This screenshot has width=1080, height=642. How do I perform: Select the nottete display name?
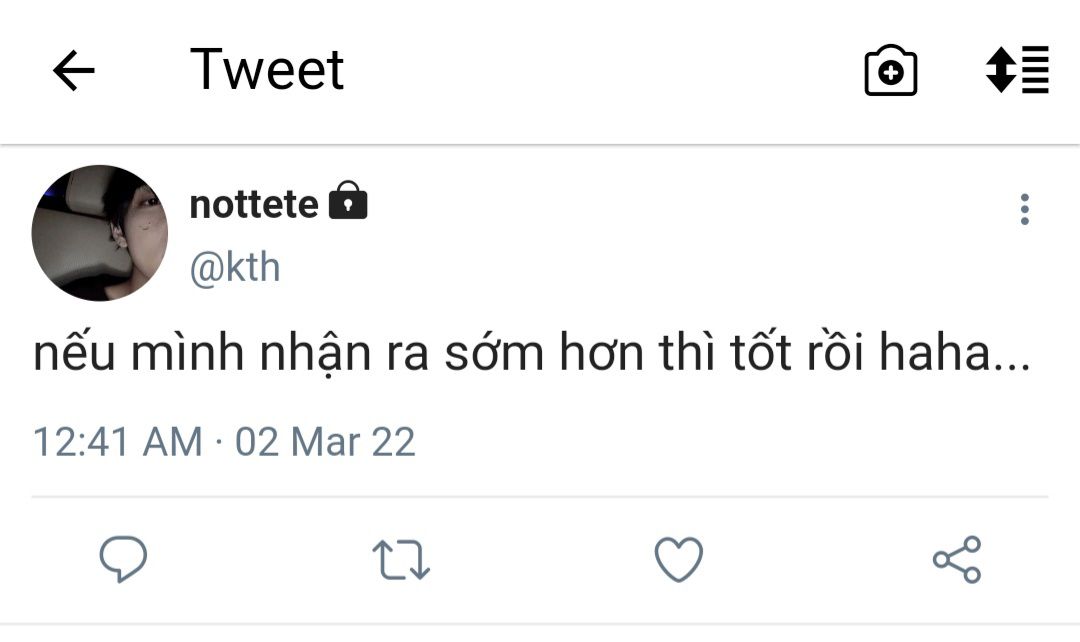coord(254,204)
